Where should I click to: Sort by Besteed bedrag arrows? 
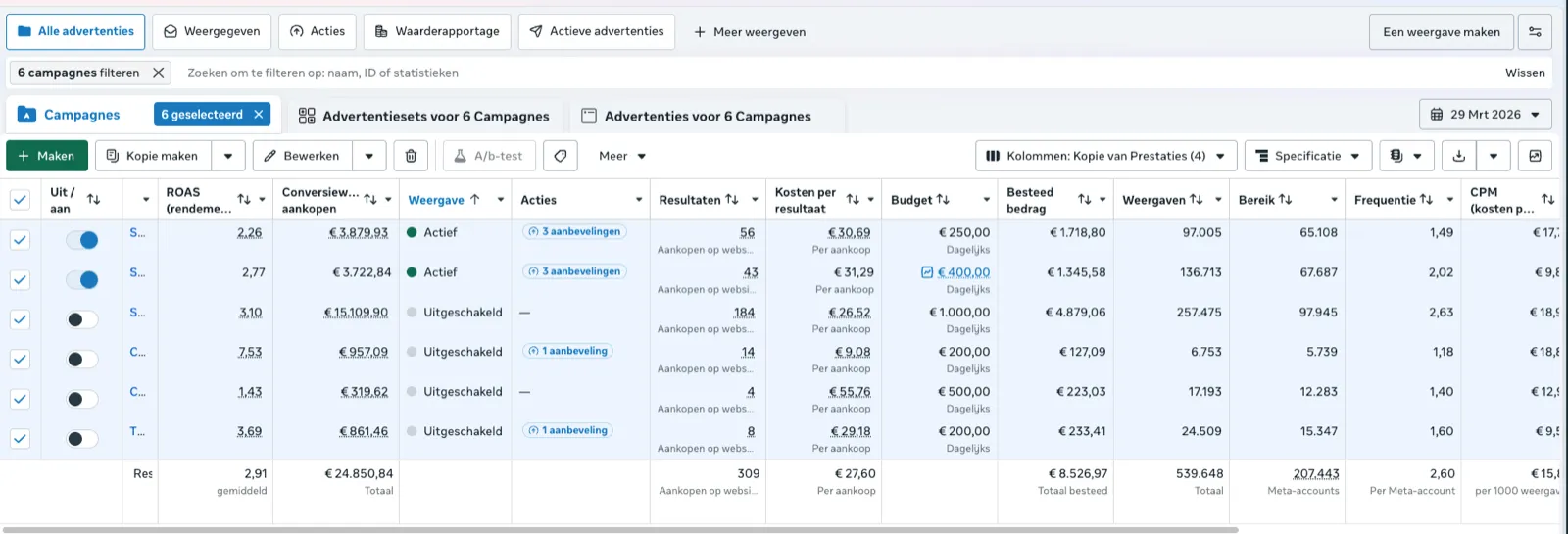pyautogui.click(x=1085, y=200)
